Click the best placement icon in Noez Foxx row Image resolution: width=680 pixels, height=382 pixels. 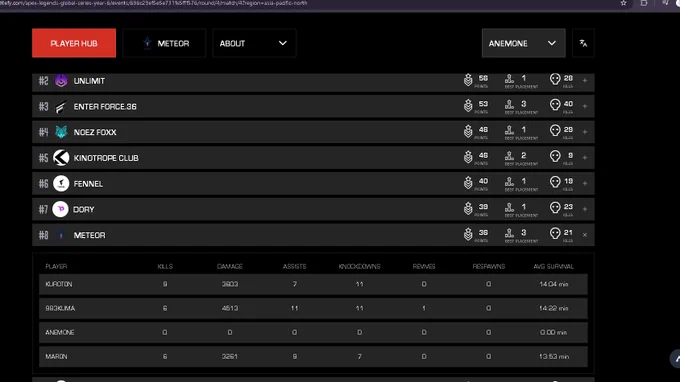[509, 130]
